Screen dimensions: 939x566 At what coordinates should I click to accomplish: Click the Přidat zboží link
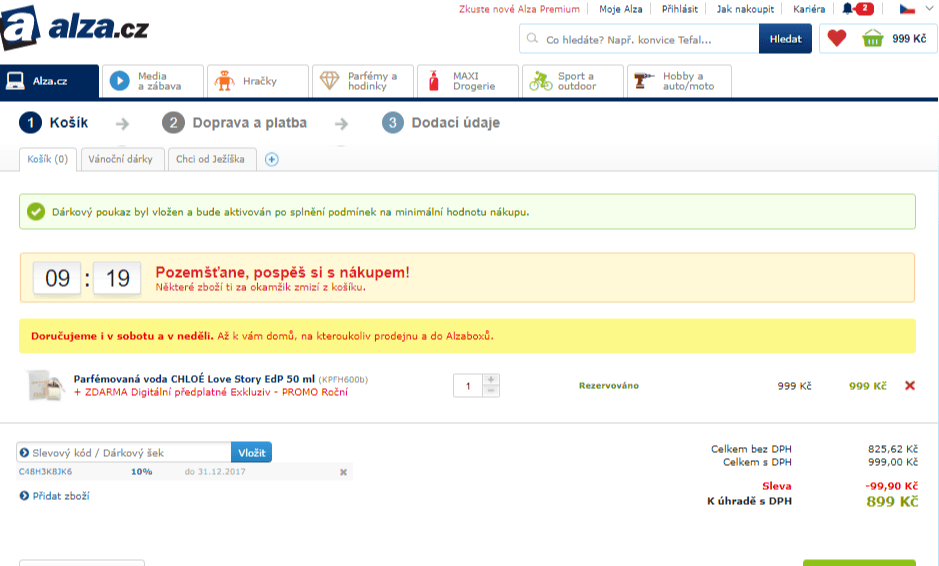click(x=60, y=496)
